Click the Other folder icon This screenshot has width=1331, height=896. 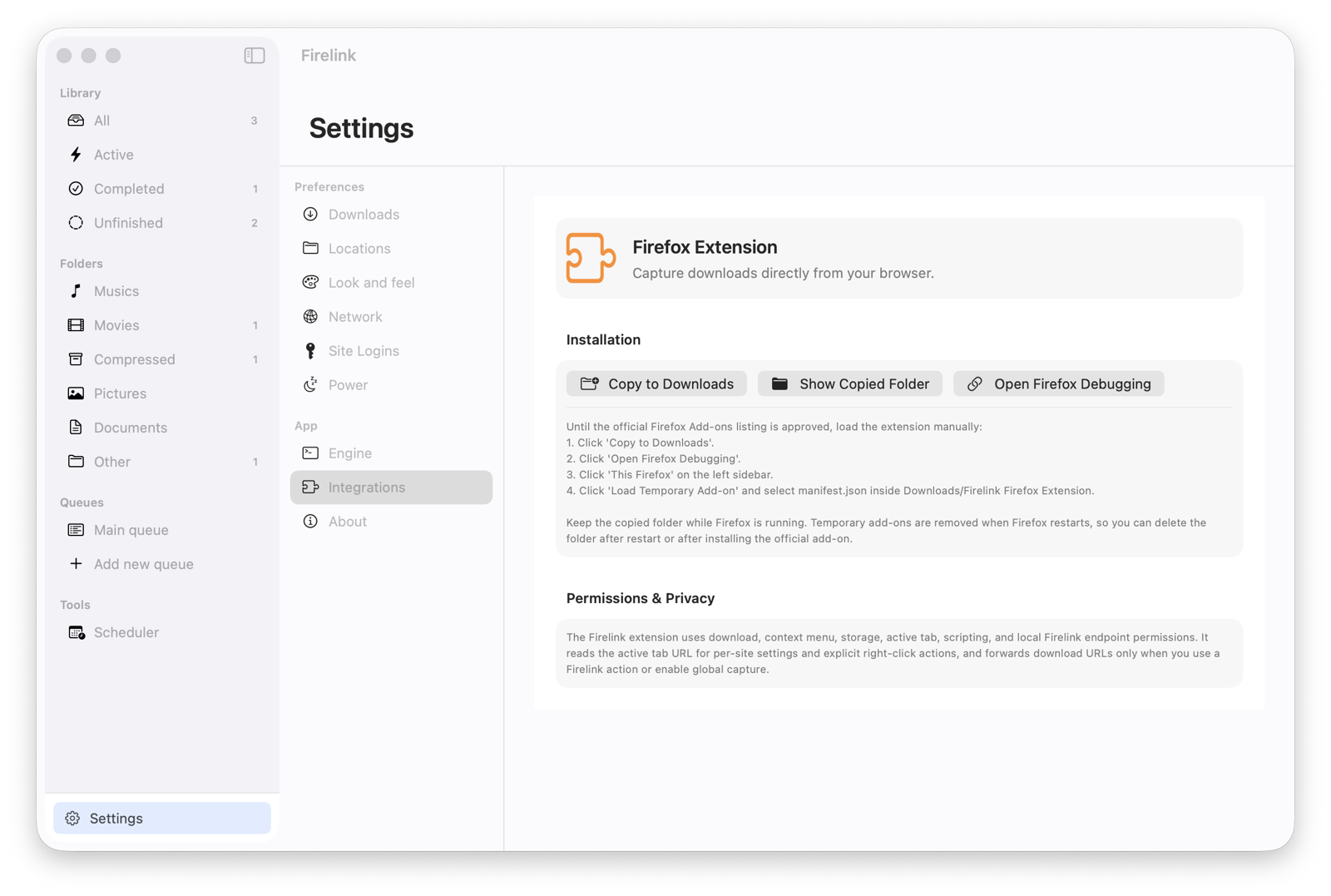tap(76, 462)
